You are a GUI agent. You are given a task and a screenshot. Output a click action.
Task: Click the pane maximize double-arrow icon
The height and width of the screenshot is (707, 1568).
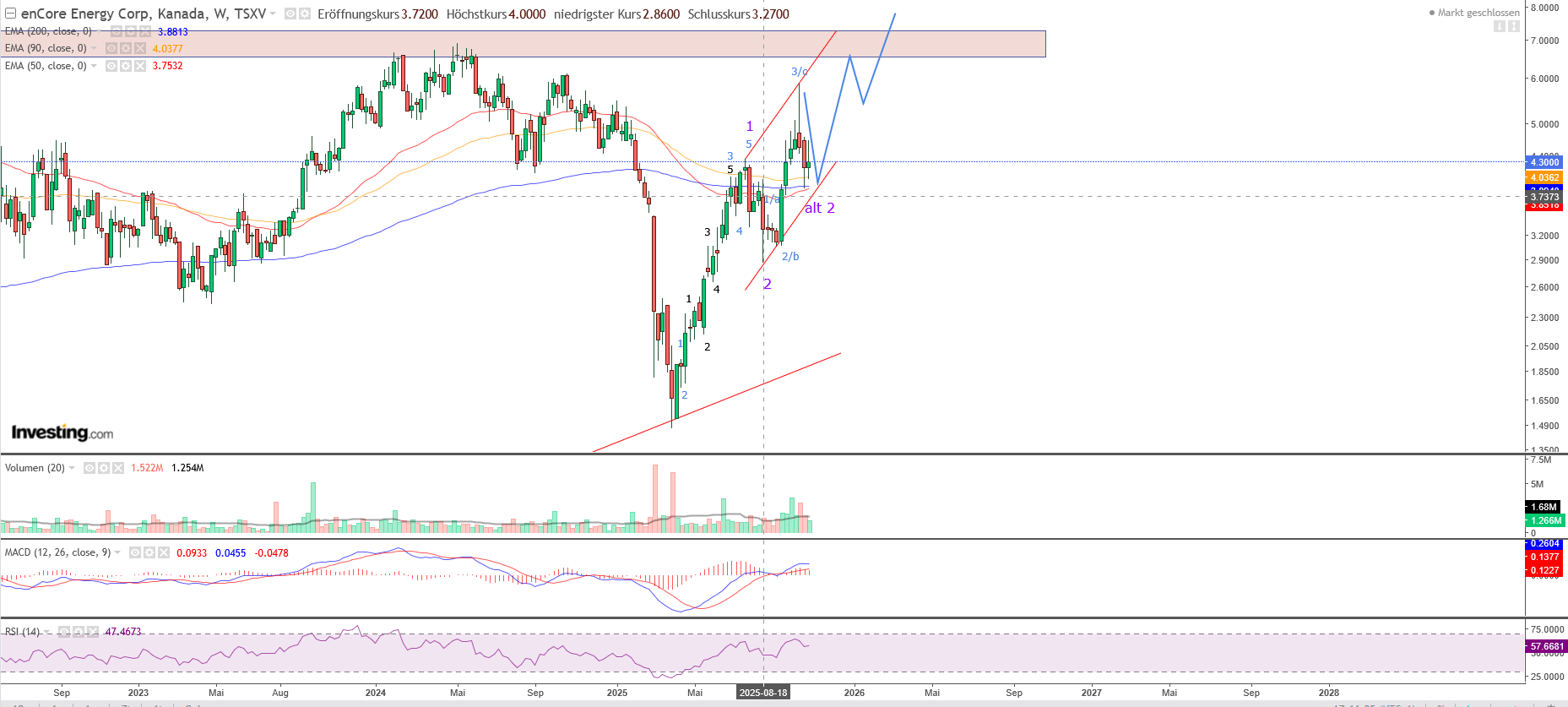pos(1513,26)
